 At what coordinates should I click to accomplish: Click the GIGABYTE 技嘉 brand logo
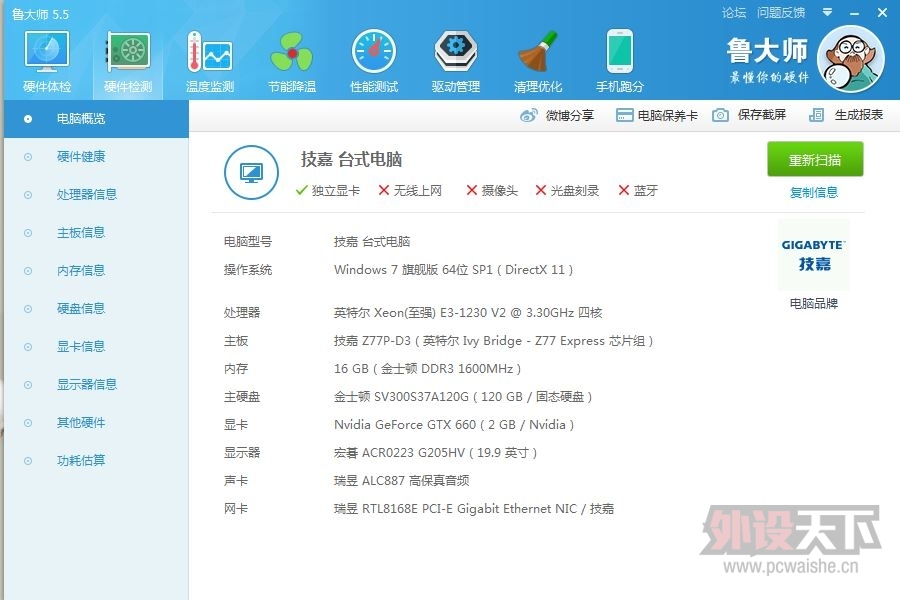pyautogui.click(x=814, y=255)
